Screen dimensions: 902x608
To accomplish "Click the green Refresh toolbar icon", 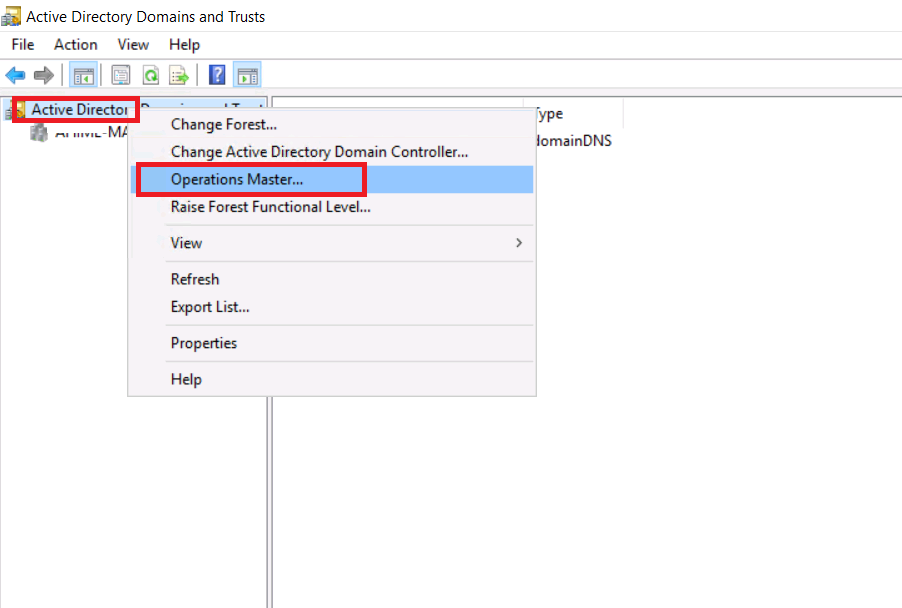I will 151,75.
